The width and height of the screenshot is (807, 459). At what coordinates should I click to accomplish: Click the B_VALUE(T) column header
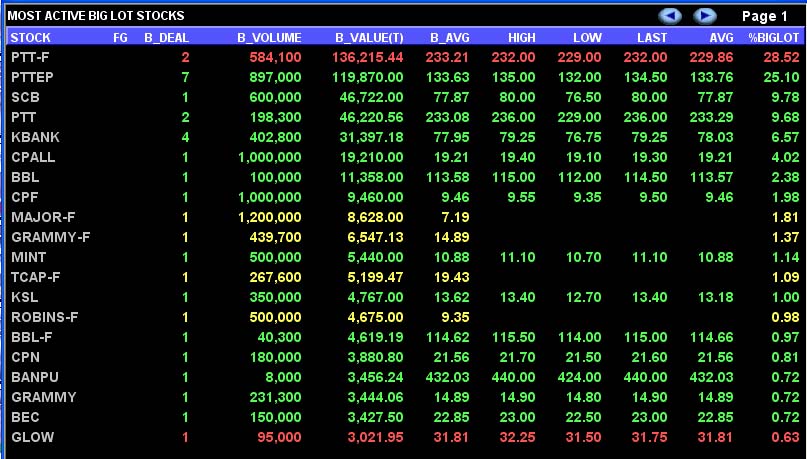pos(369,38)
